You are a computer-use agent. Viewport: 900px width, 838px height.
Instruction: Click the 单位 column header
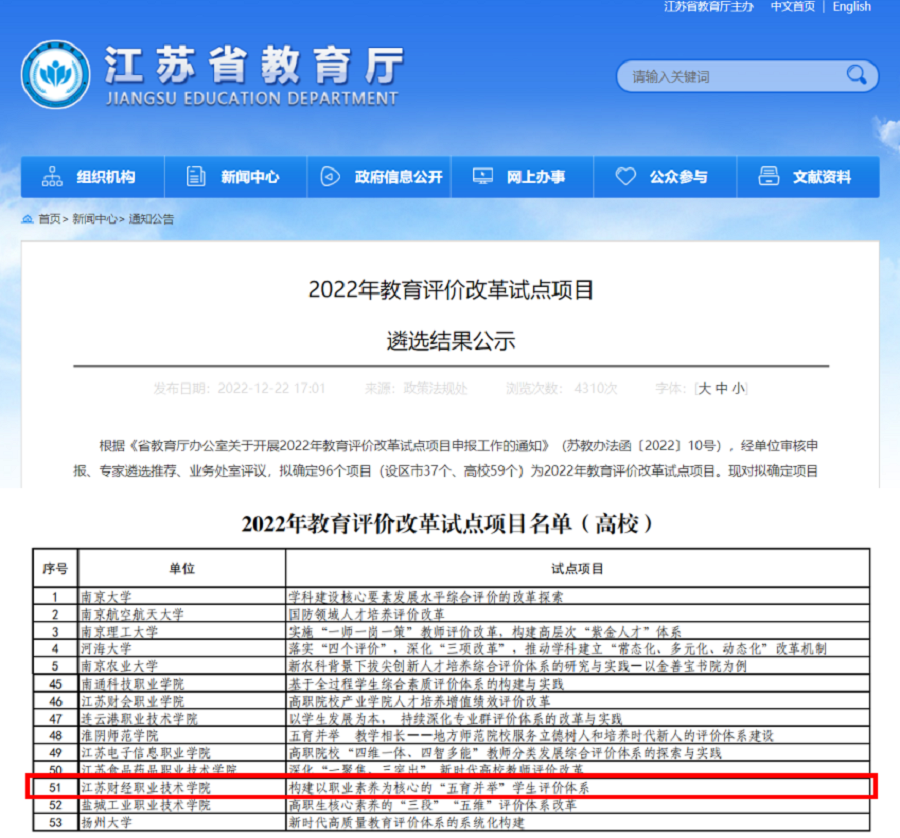click(x=182, y=568)
